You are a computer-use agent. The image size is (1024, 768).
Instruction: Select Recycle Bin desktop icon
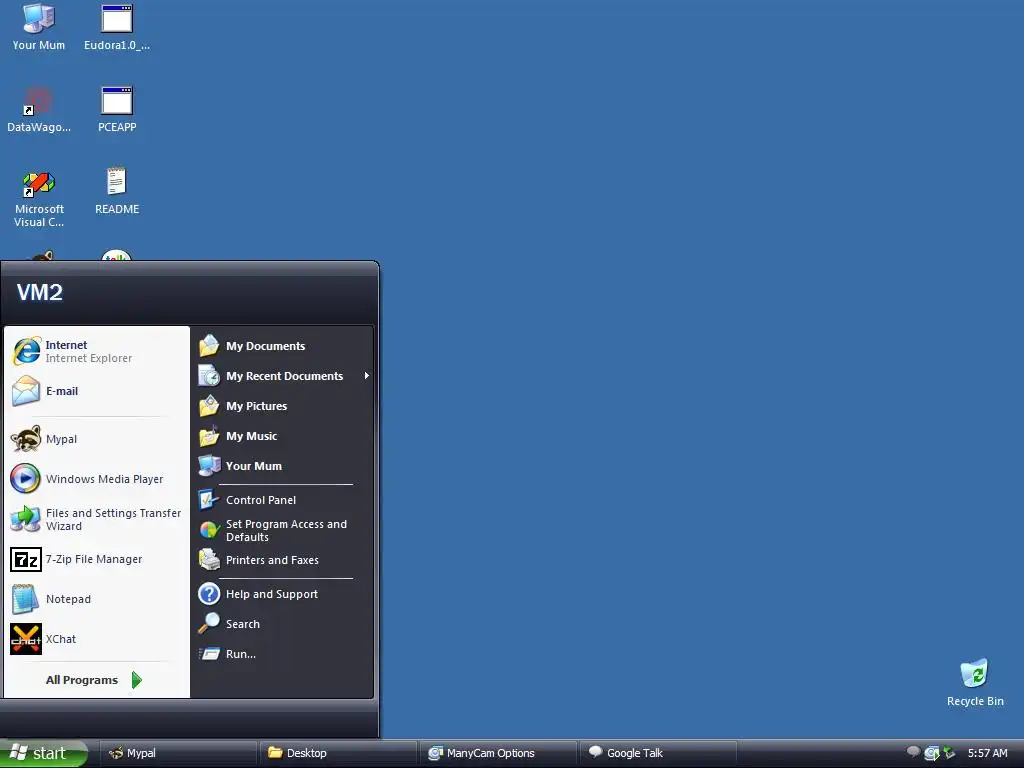pyautogui.click(x=975, y=682)
